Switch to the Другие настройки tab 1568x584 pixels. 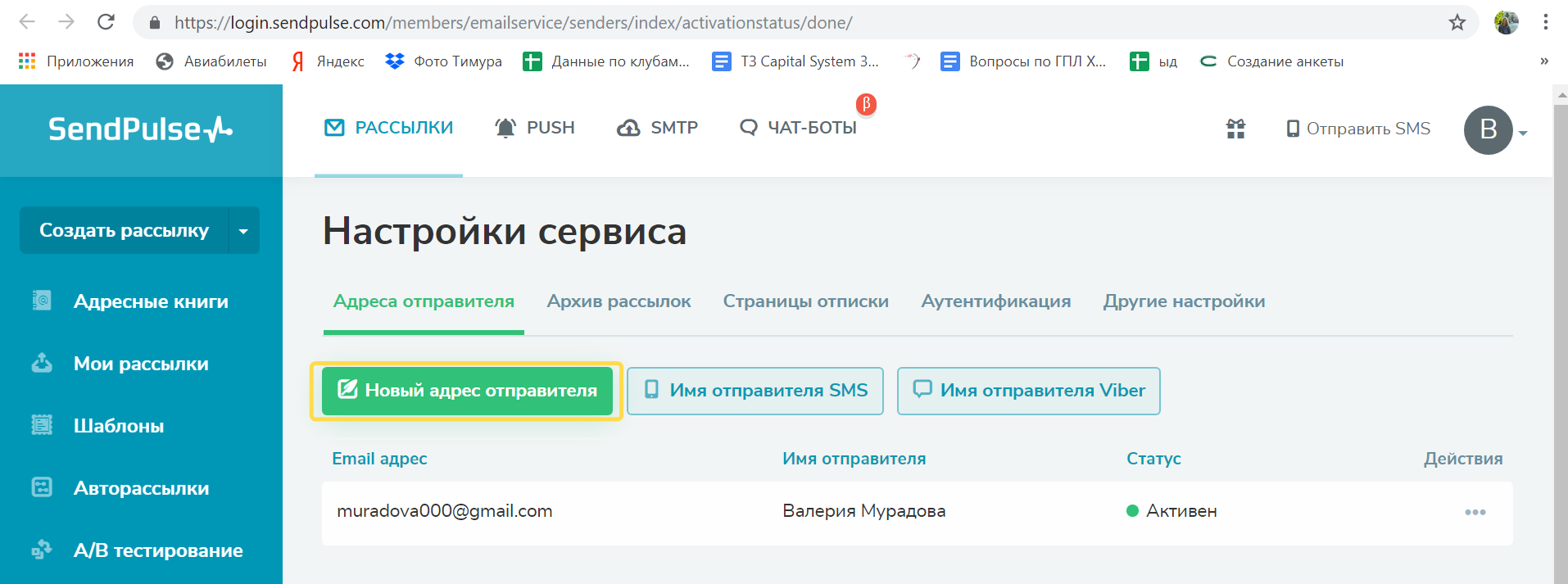(1184, 301)
